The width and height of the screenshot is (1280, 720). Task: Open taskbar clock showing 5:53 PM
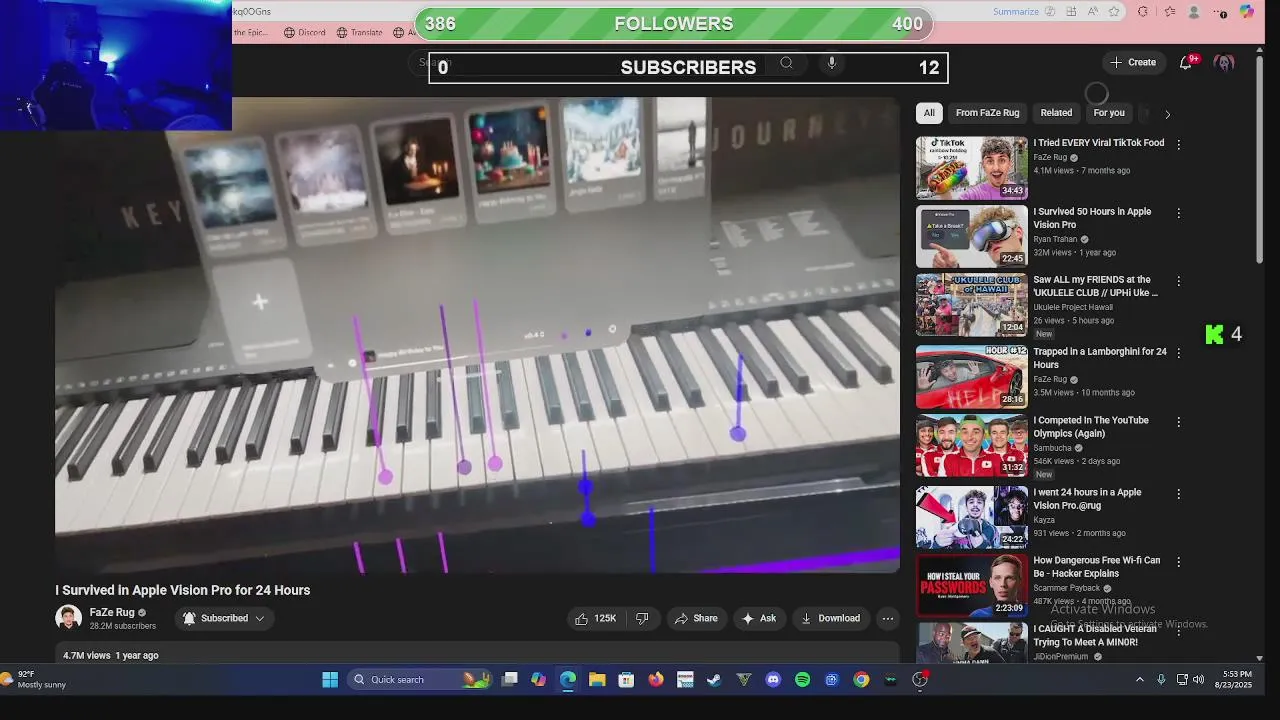pos(1236,680)
